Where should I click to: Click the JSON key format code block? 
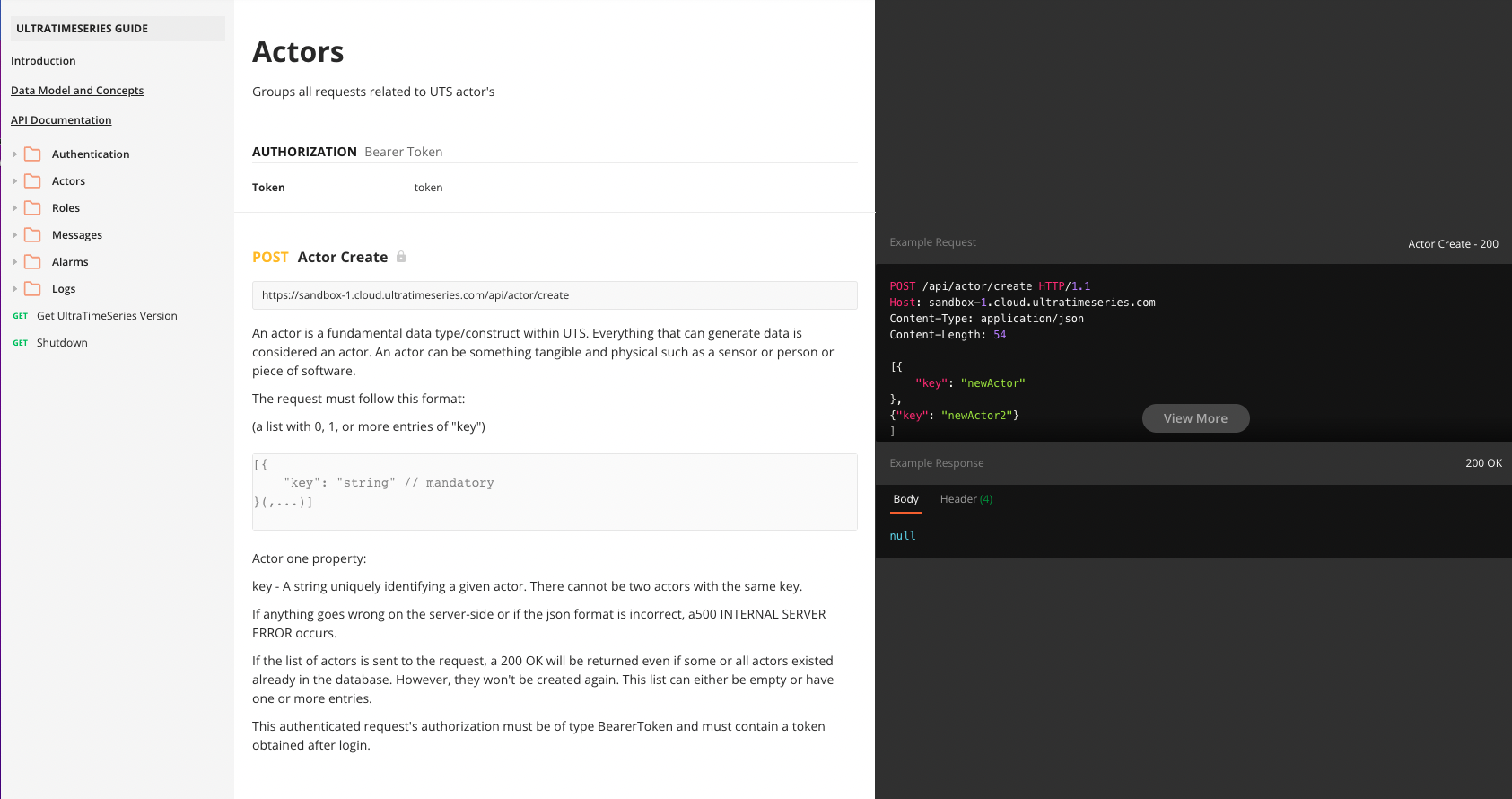coord(555,492)
